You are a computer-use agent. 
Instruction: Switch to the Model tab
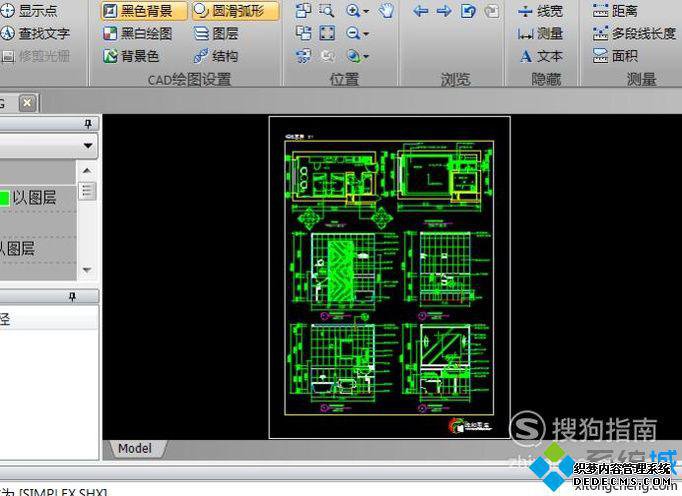(135, 449)
